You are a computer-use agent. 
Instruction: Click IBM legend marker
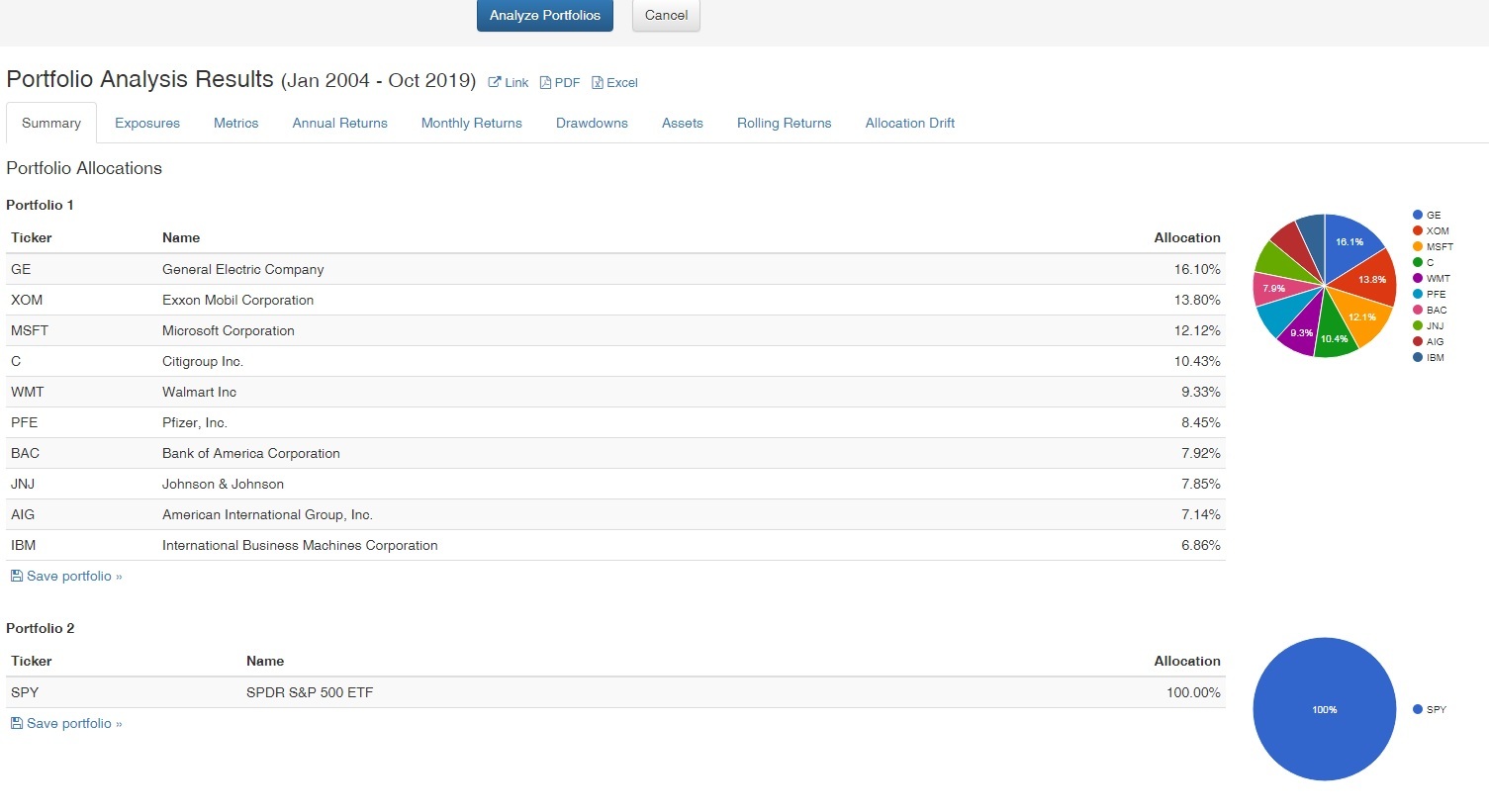click(x=1418, y=357)
